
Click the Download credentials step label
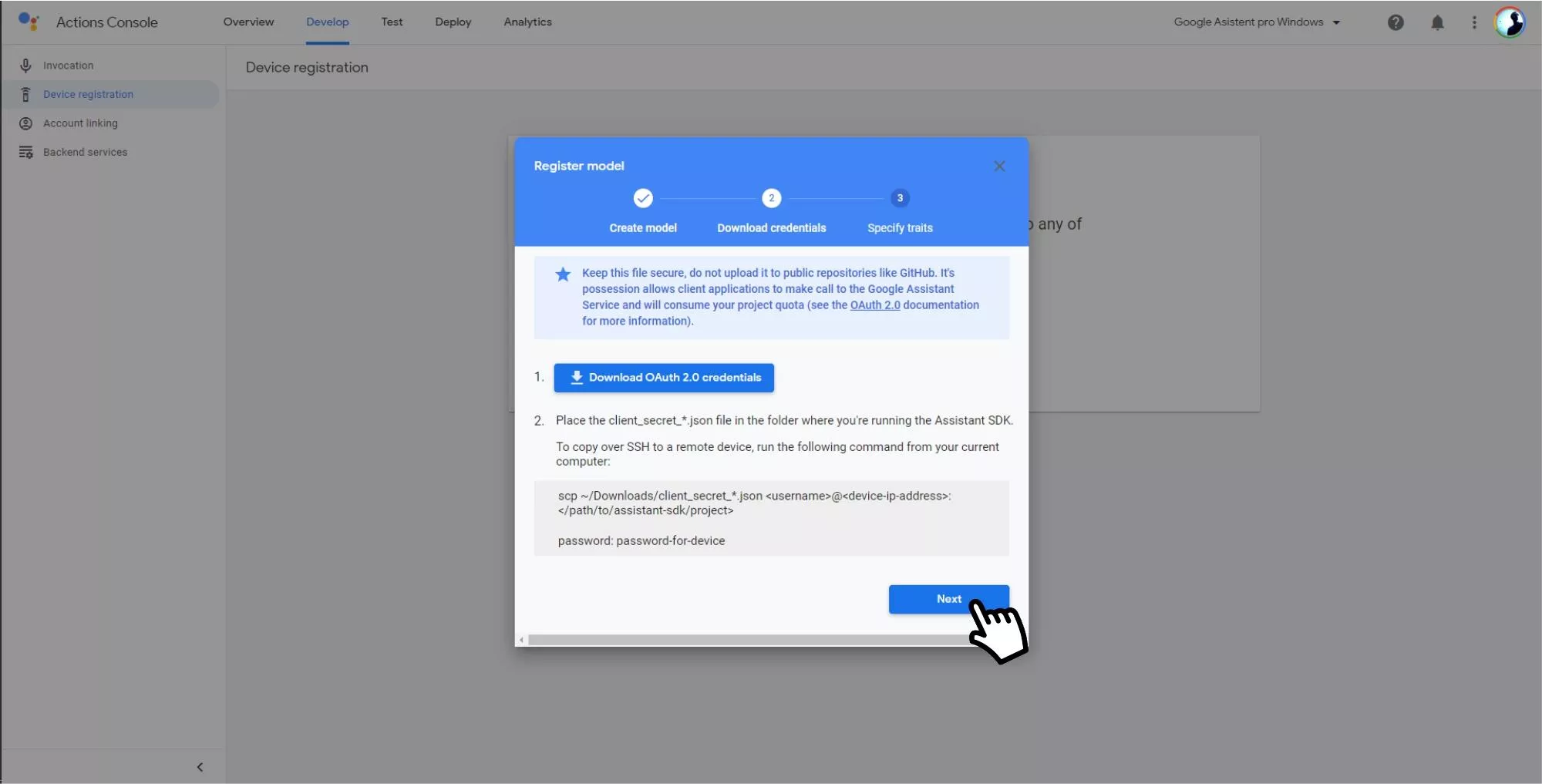click(771, 228)
